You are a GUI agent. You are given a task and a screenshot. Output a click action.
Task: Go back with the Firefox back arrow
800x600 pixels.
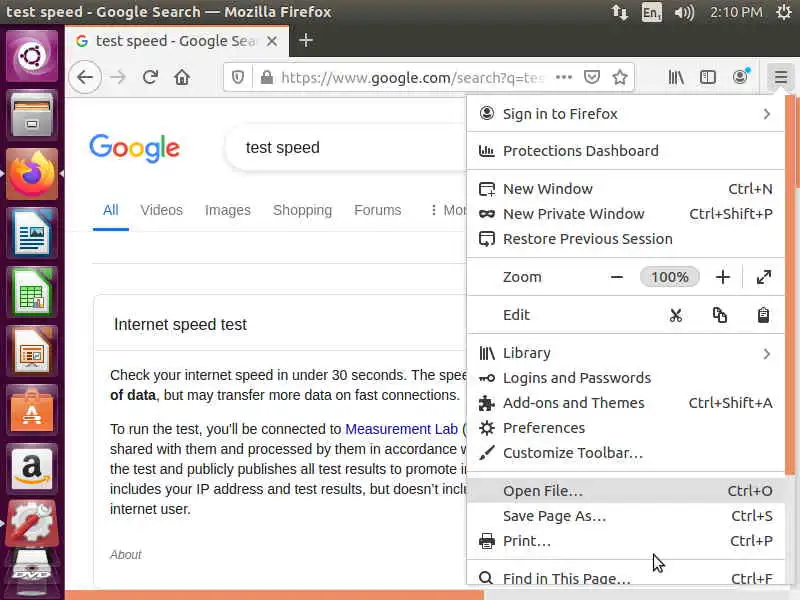pyautogui.click(x=85, y=77)
